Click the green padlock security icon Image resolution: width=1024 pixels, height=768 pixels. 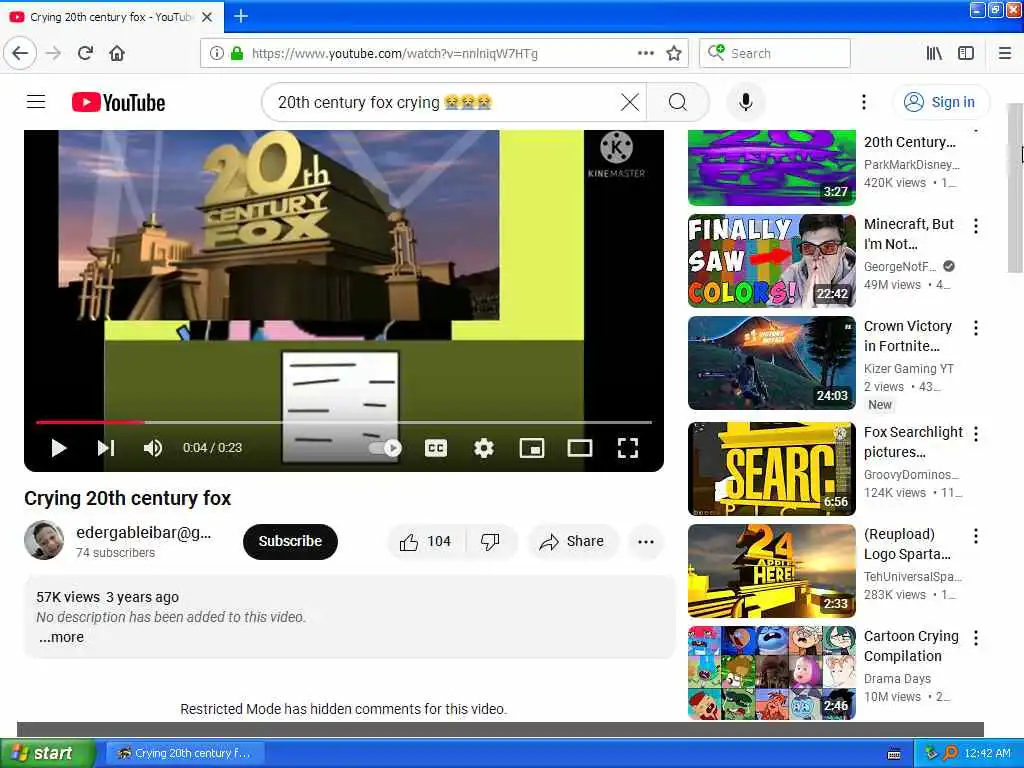(237, 54)
